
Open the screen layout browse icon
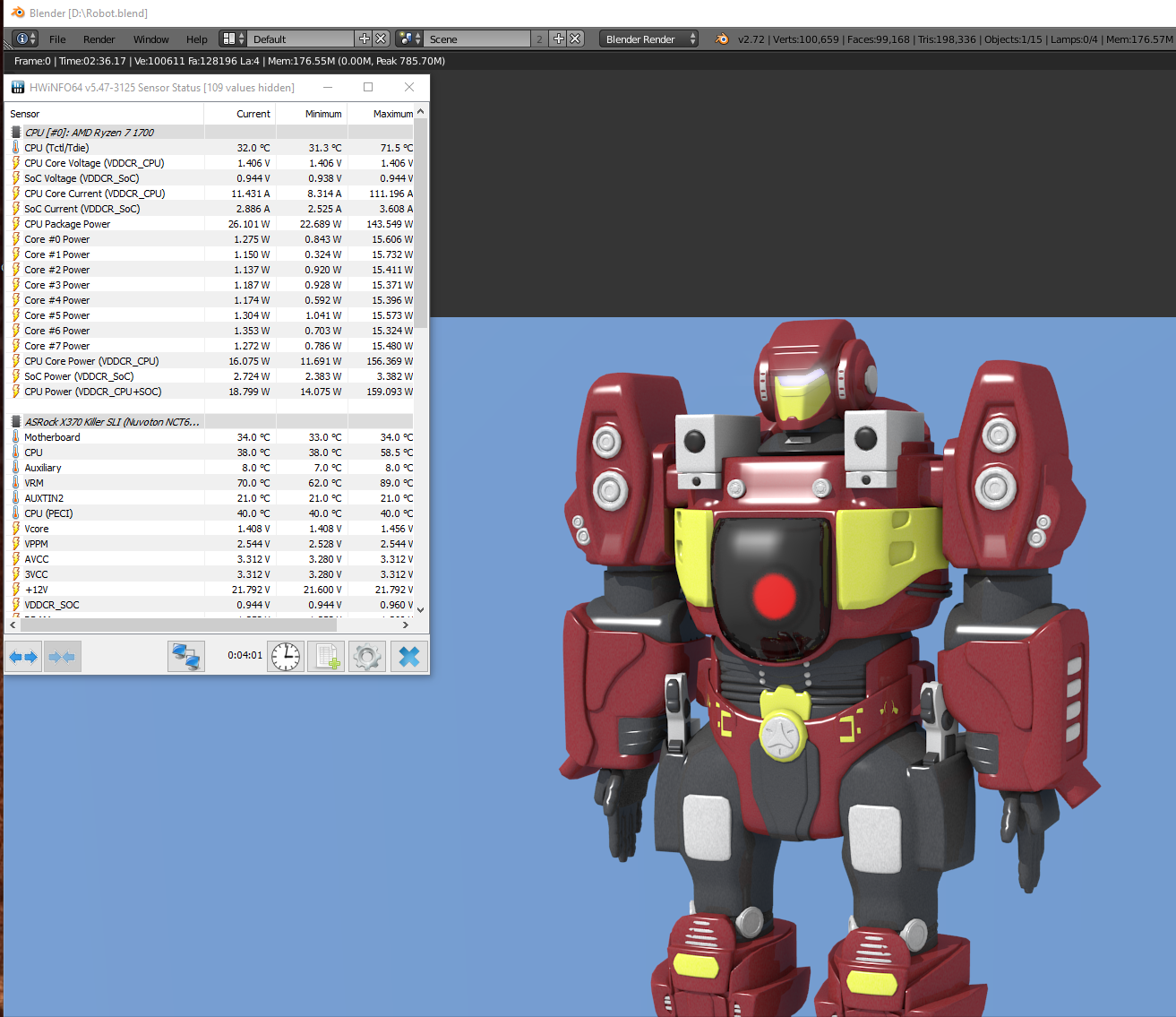click(233, 39)
